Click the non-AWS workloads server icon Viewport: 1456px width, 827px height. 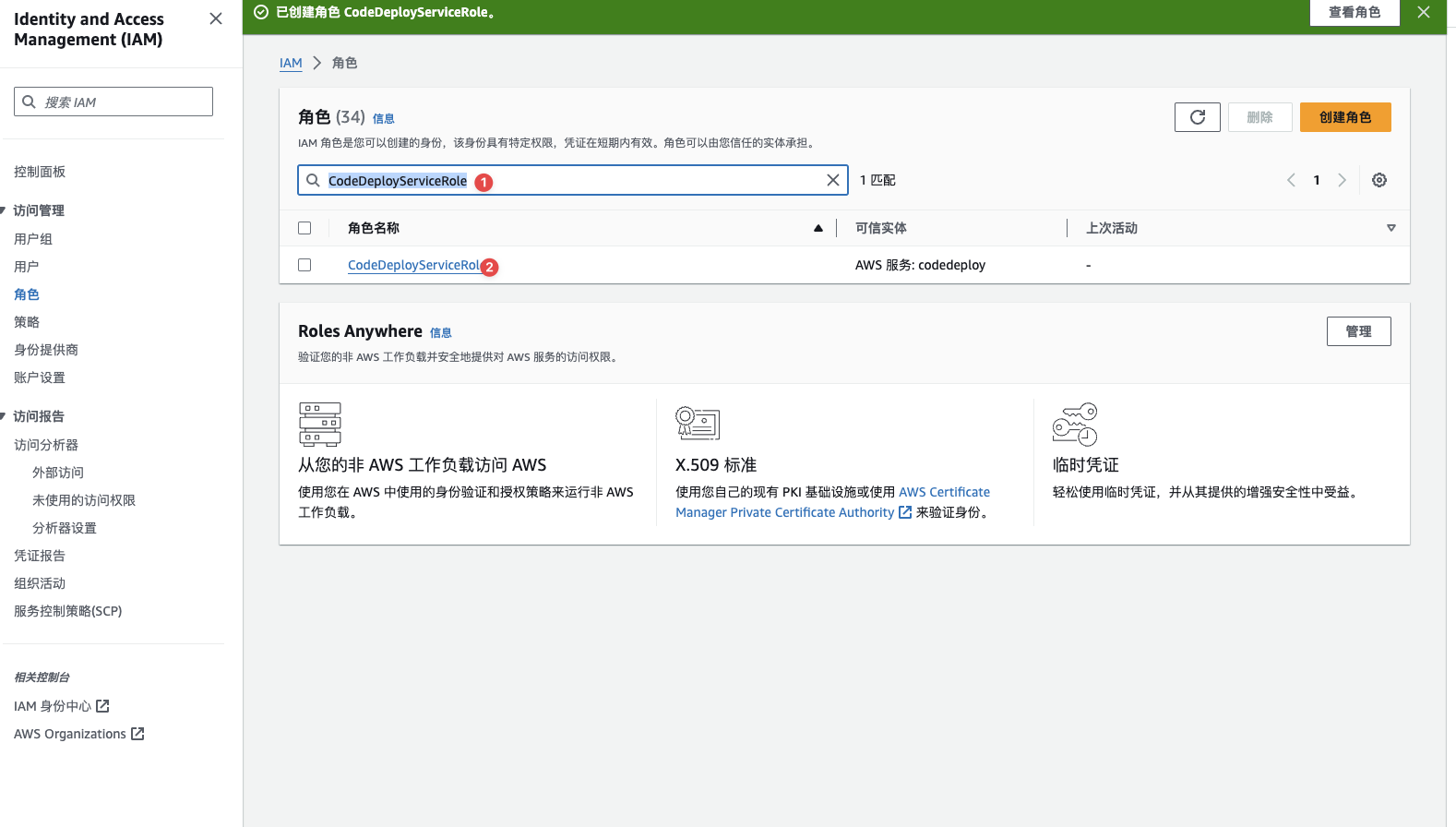click(320, 425)
